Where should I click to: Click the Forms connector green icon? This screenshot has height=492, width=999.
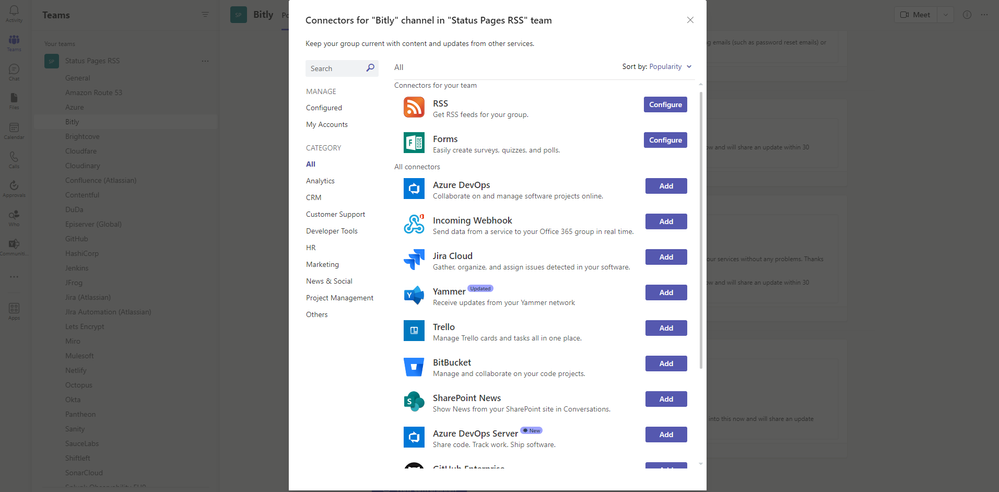(414, 143)
